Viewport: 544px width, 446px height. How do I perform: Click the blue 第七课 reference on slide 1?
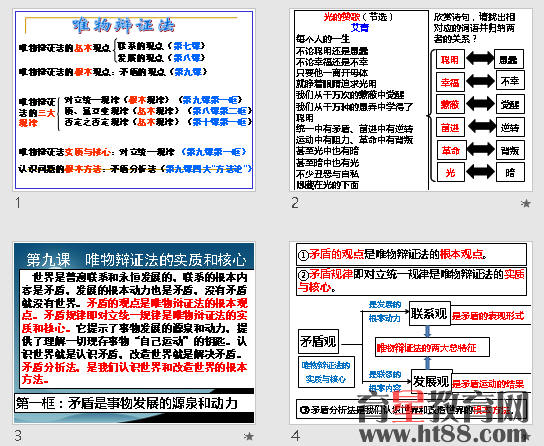(187, 46)
